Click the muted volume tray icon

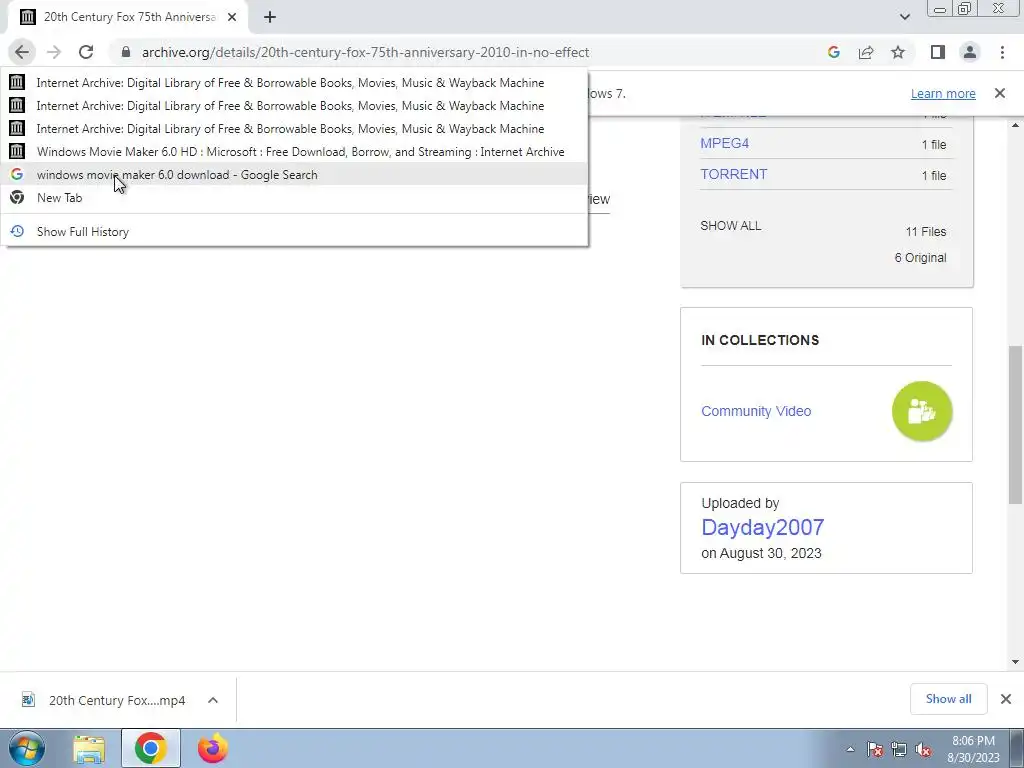pyautogui.click(x=923, y=749)
